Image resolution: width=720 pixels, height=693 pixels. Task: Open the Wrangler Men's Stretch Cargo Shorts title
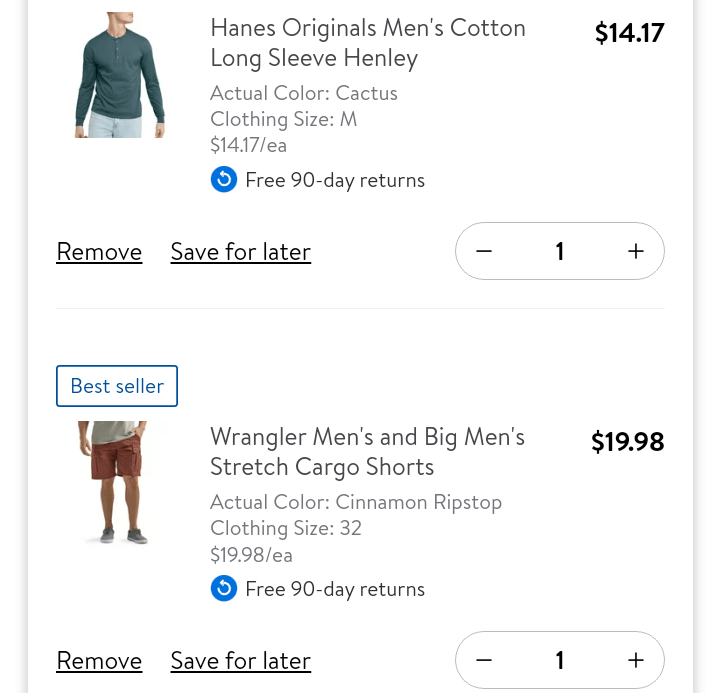tap(367, 452)
